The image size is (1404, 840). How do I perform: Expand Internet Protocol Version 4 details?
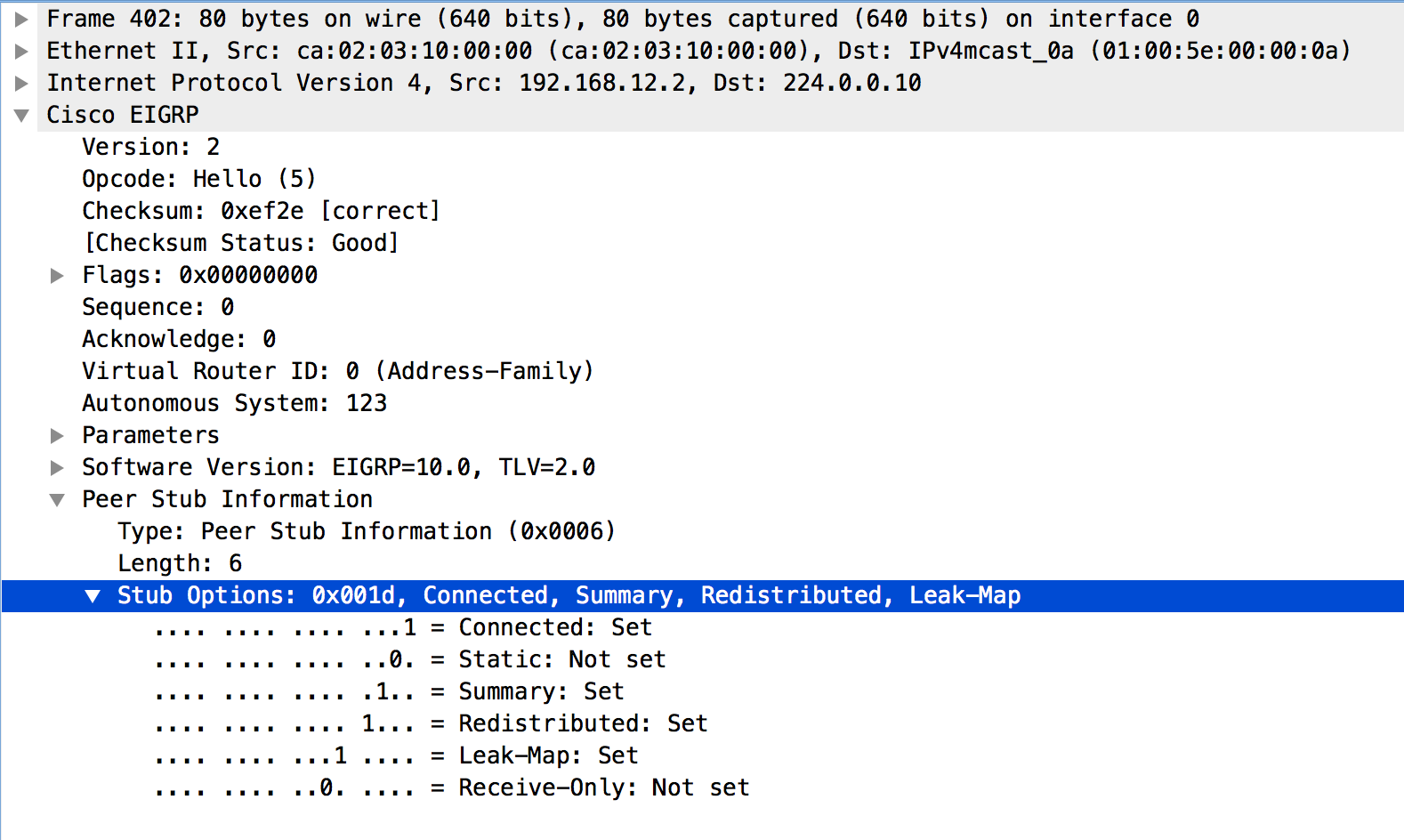coord(22,83)
